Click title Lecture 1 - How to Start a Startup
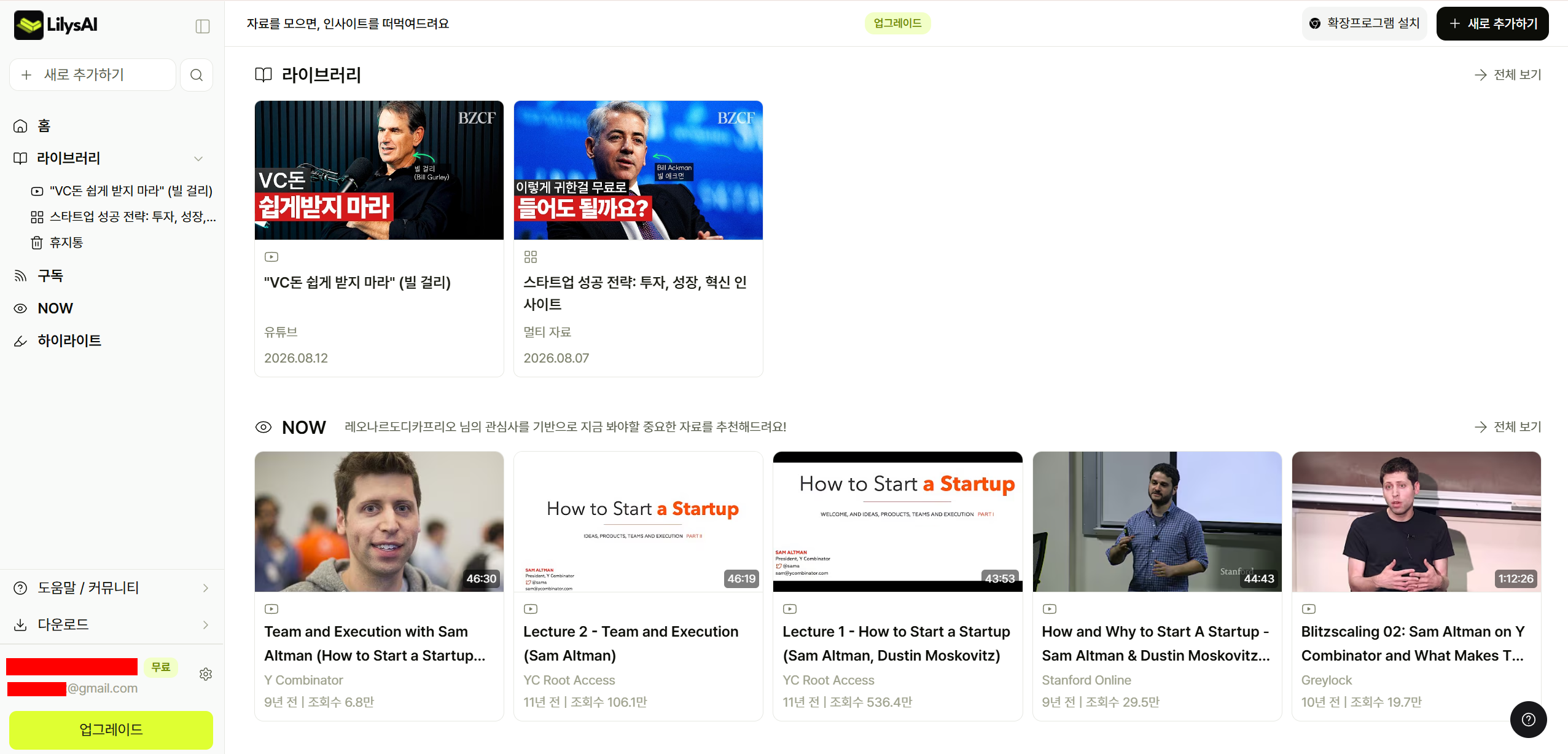The width and height of the screenshot is (1568, 754). pos(896,643)
